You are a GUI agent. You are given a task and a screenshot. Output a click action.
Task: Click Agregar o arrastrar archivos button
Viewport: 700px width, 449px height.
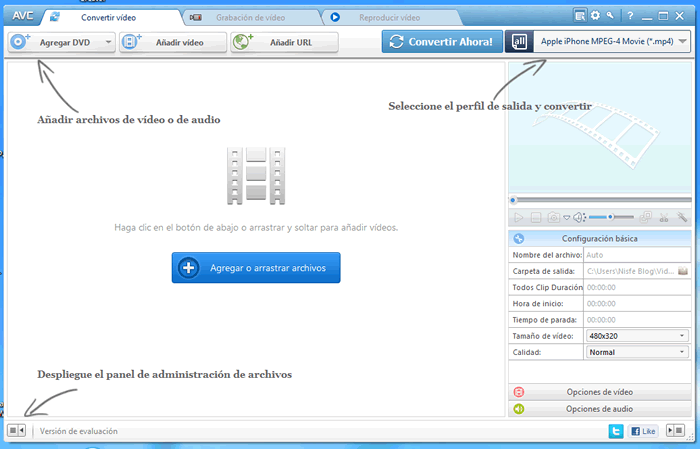click(x=256, y=268)
